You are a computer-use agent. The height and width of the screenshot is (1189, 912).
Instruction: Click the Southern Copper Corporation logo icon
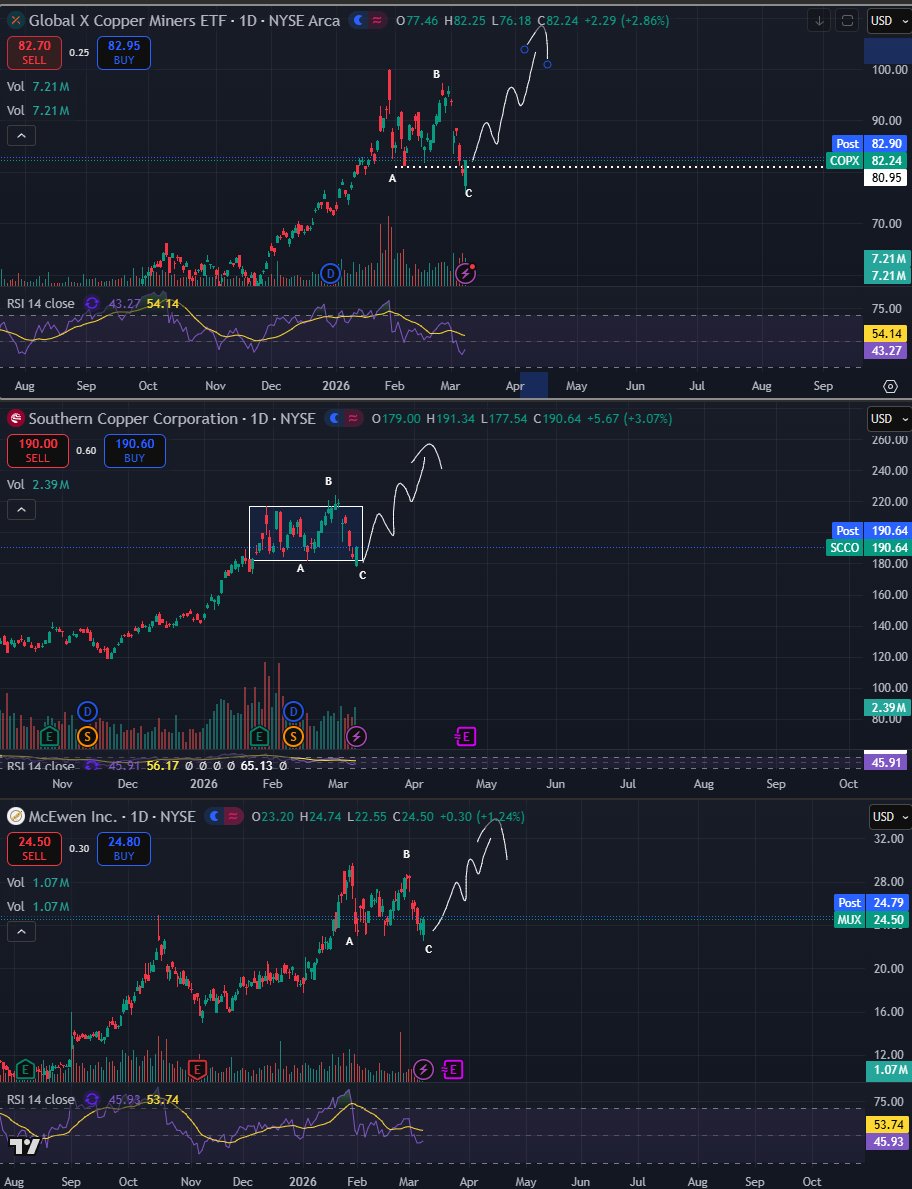(14, 419)
